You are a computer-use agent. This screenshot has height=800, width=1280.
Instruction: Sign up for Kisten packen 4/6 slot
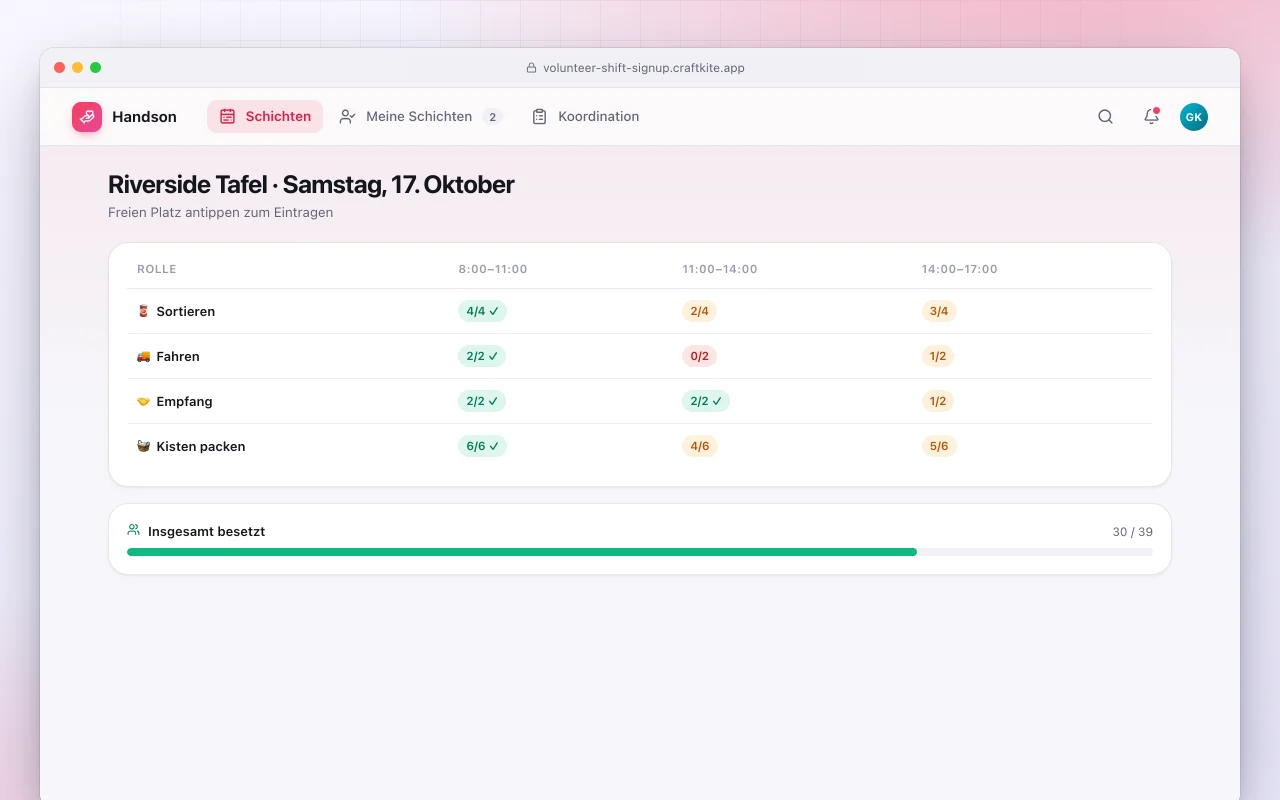pos(699,446)
